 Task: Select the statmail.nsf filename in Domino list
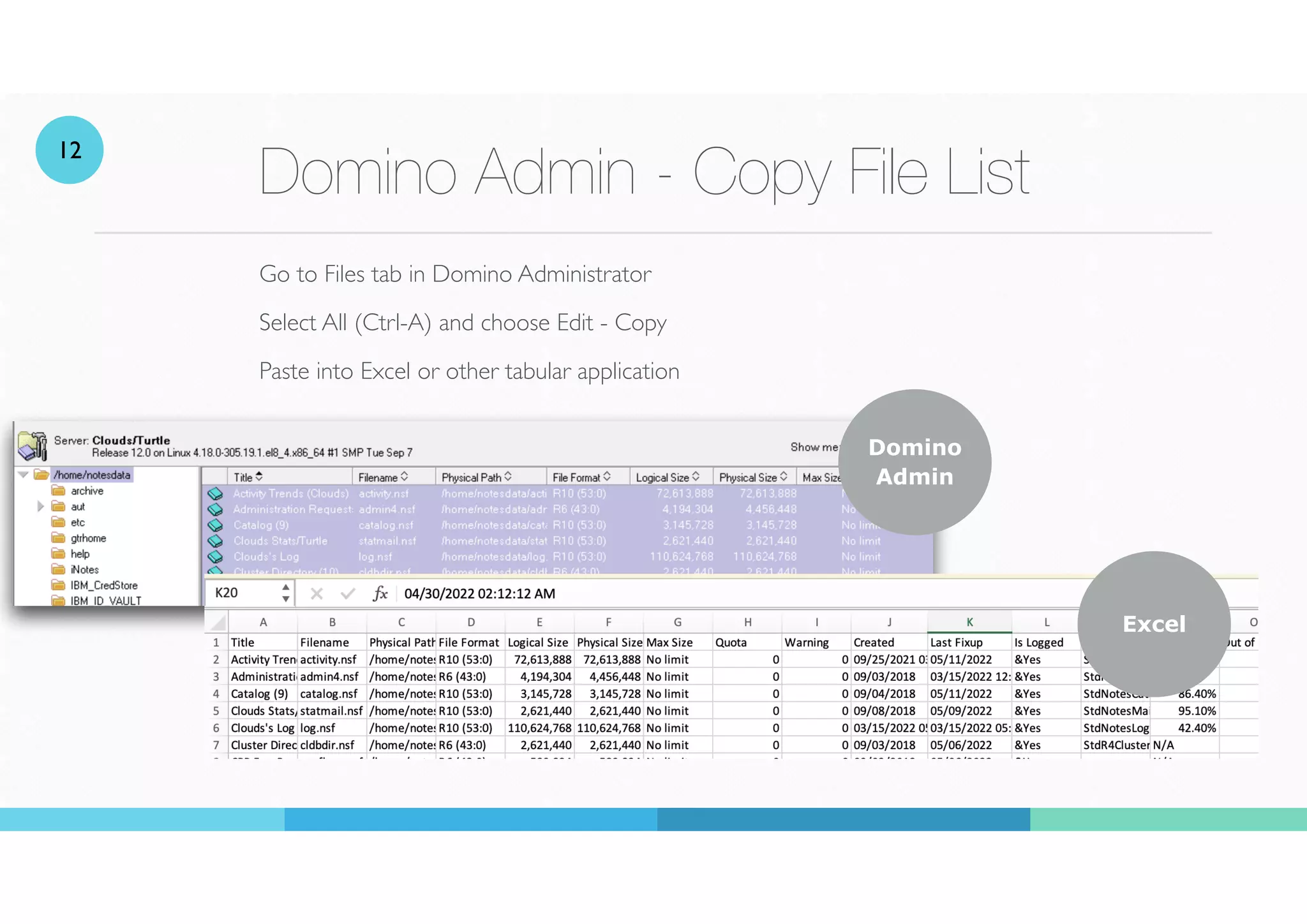(x=387, y=541)
